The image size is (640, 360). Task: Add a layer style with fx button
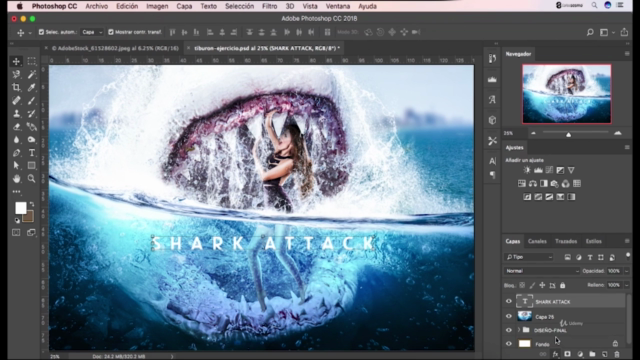[555, 354]
